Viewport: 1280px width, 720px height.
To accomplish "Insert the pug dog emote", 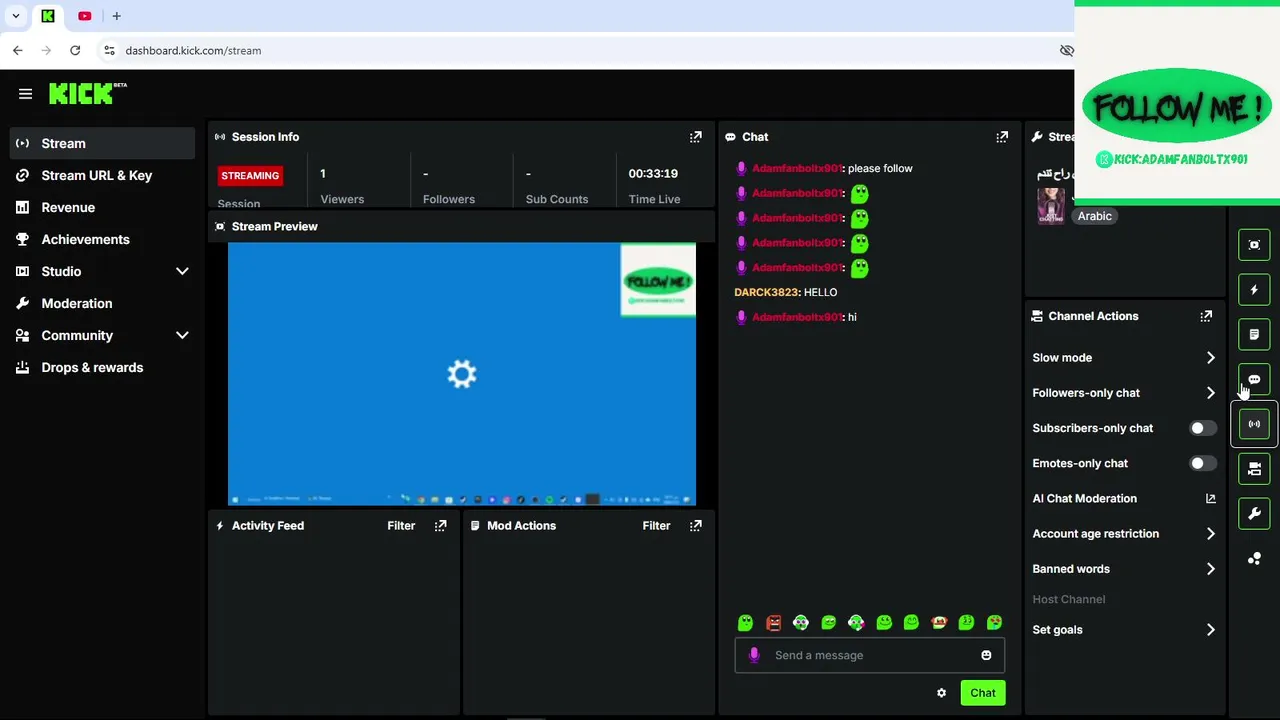I will point(939,623).
